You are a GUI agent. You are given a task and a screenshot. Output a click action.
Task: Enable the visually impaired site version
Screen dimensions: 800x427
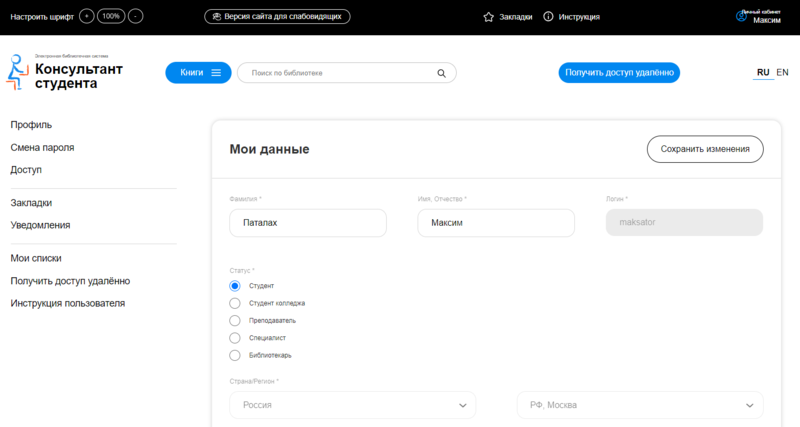(x=277, y=17)
